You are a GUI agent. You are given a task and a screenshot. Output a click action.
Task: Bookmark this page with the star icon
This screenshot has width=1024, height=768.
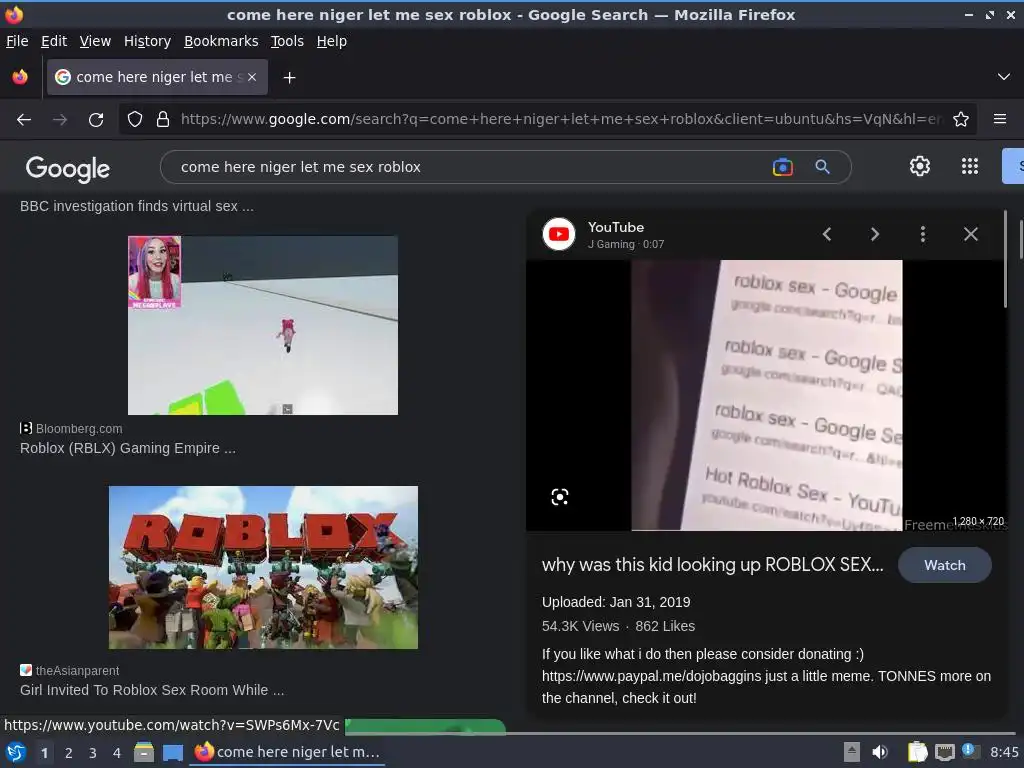point(961,120)
